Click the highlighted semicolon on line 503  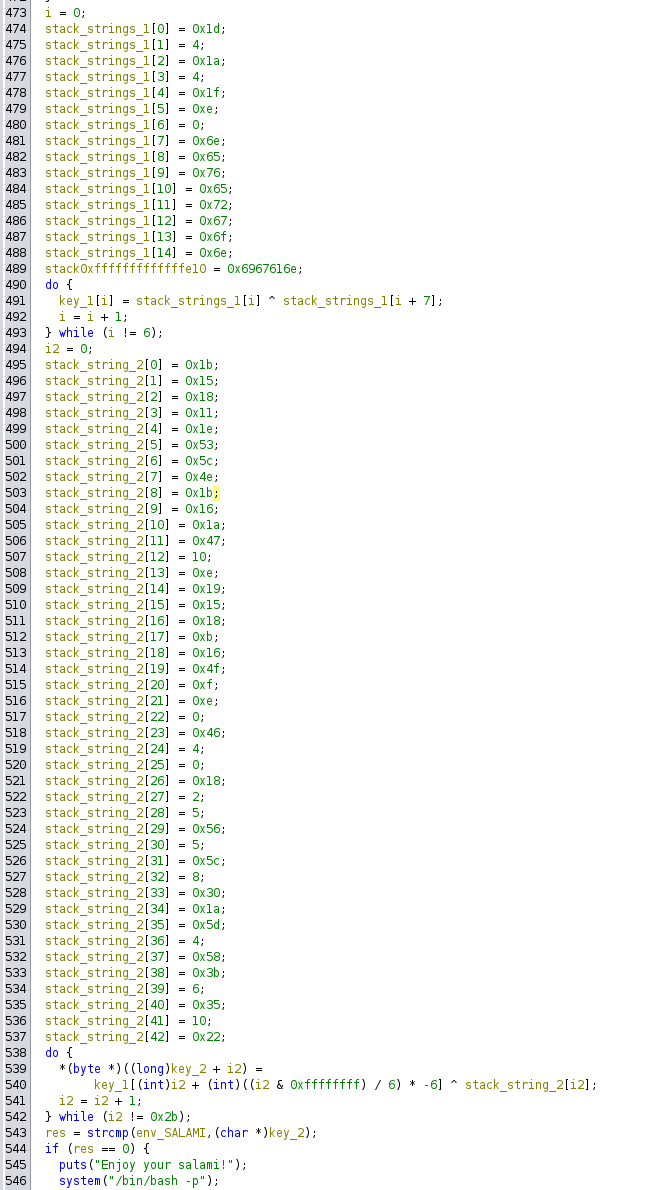pos(215,492)
